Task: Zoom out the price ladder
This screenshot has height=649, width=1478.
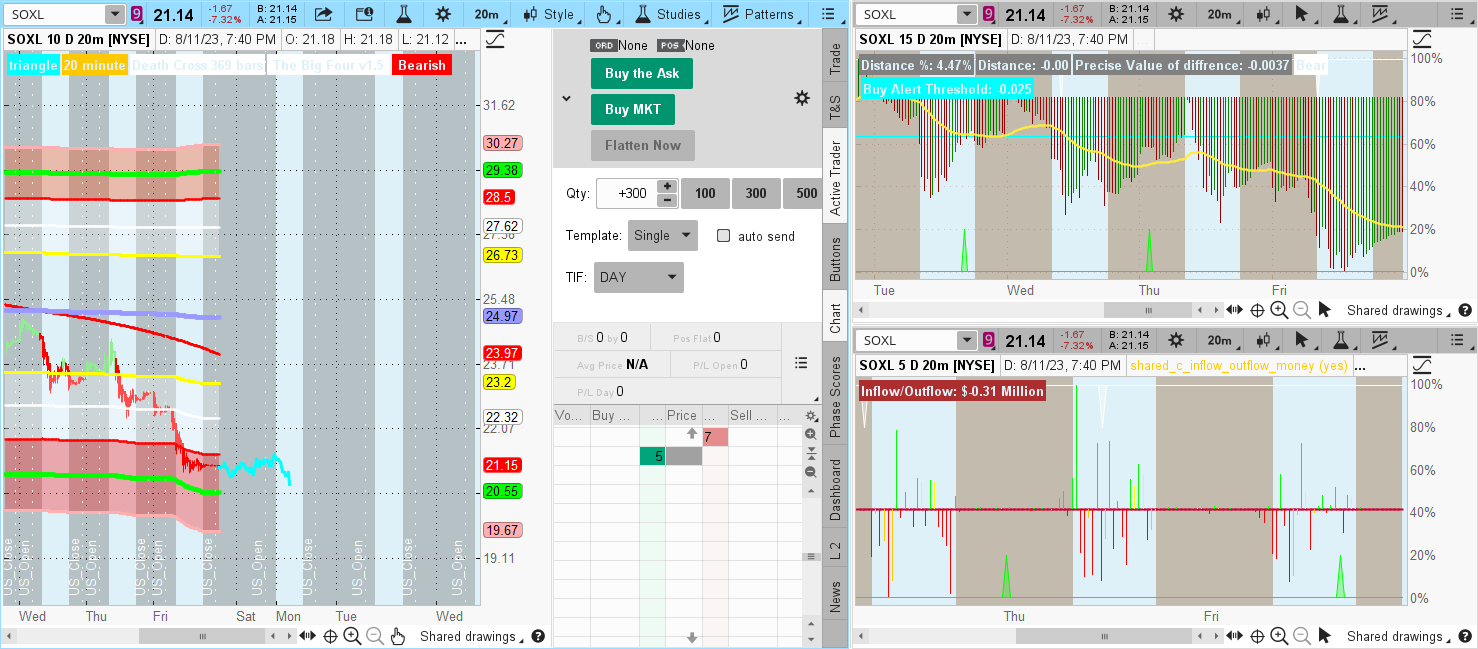Action: 811,471
